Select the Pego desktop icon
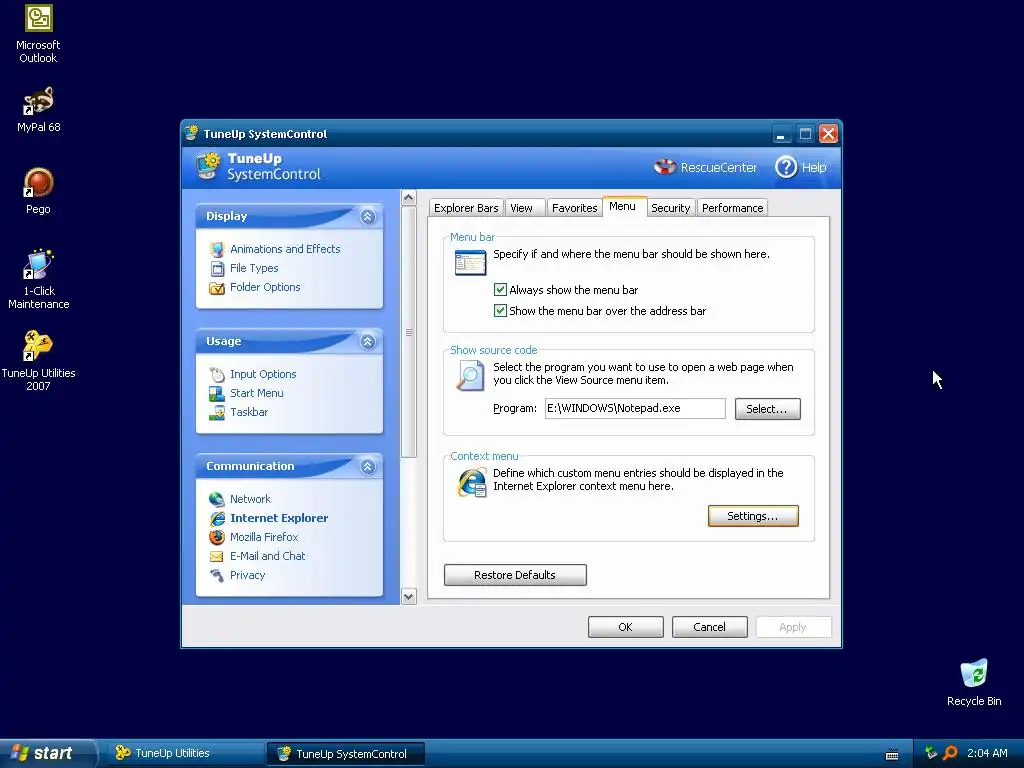The image size is (1024, 768). (x=39, y=183)
